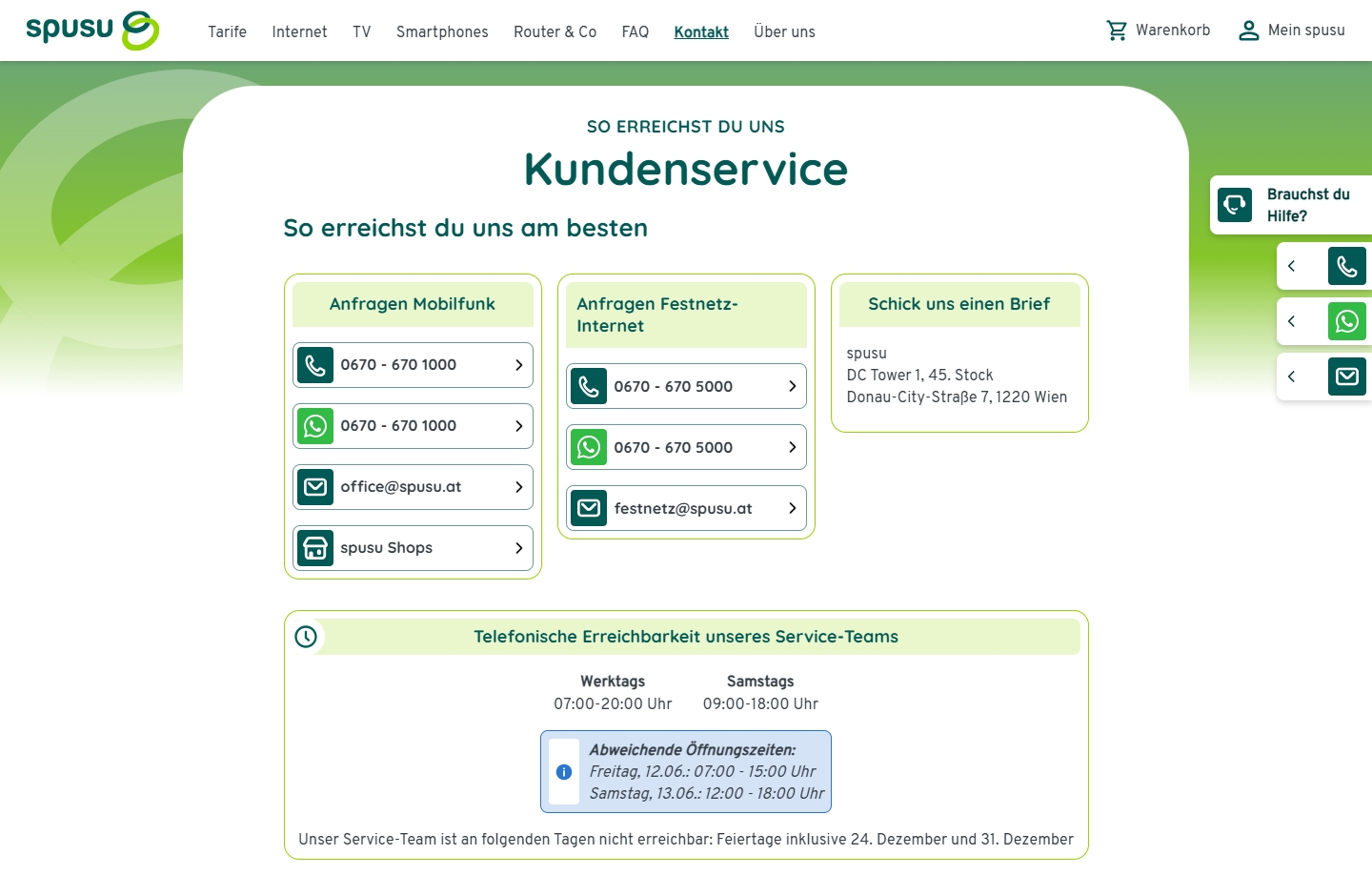
Task: Click WhatsApp icon for Mobilfunk 0670 - 670 1000
Action: (x=315, y=426)
